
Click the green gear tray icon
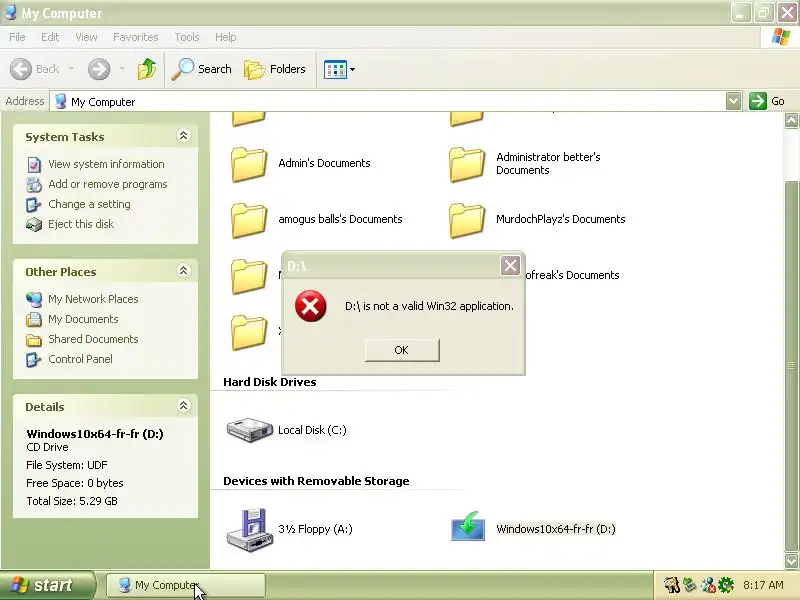725,585
